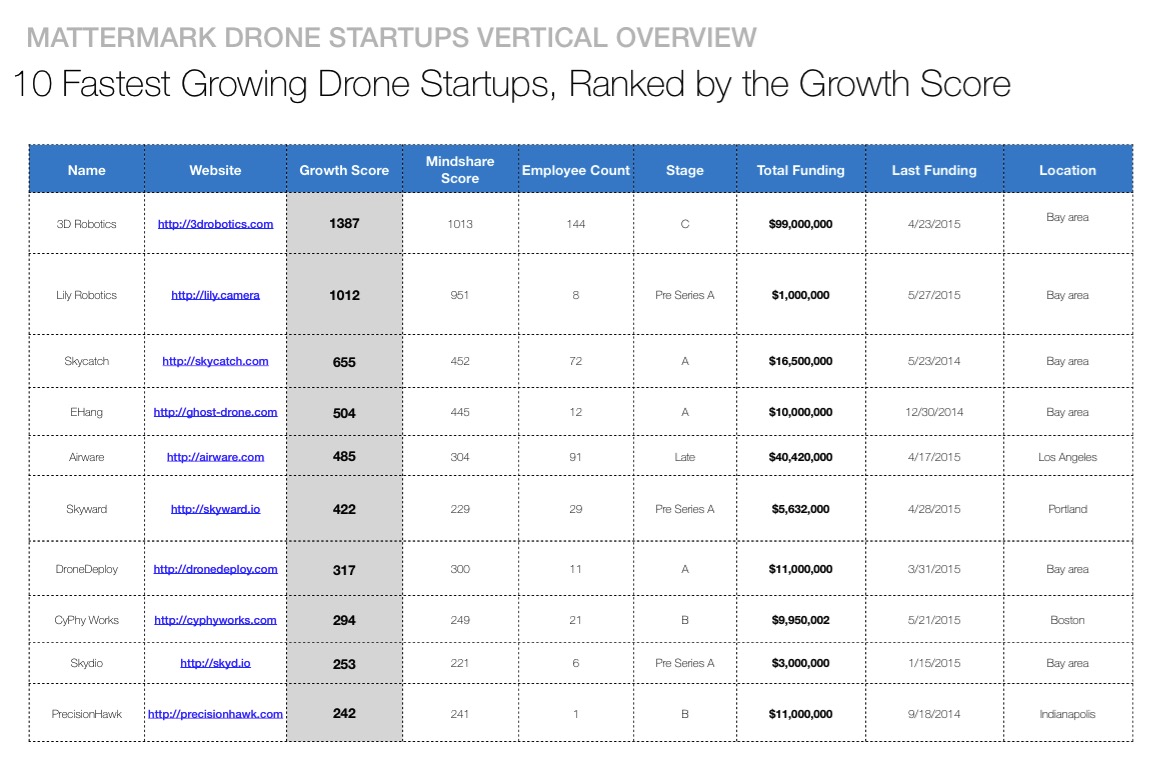Click the PrecisionHawk name cell
This screenshot has width=1150, height=761.
point(87,714)
